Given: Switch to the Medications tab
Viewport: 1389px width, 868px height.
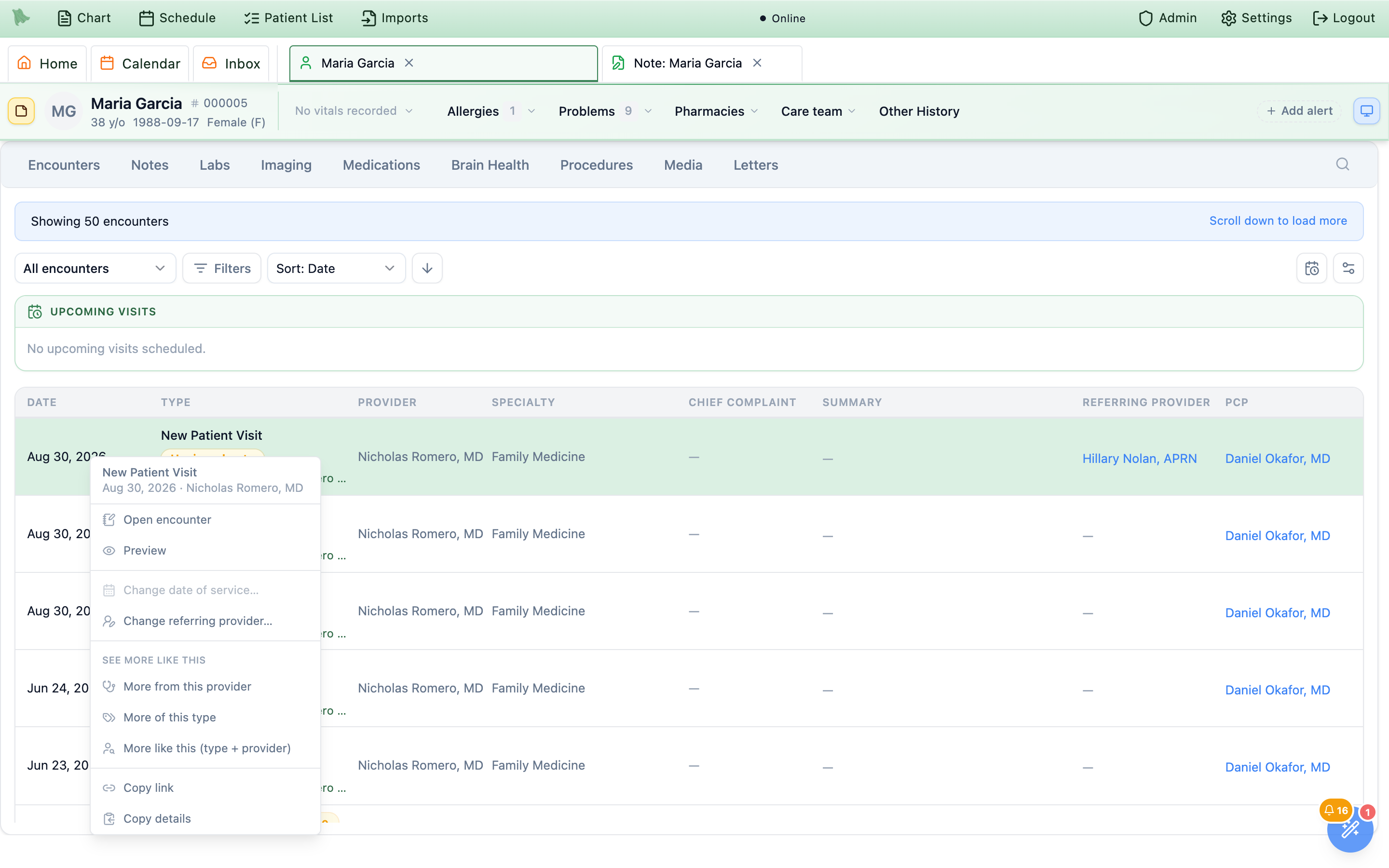Looking at the screenshot, I should [x=381, y=165].
